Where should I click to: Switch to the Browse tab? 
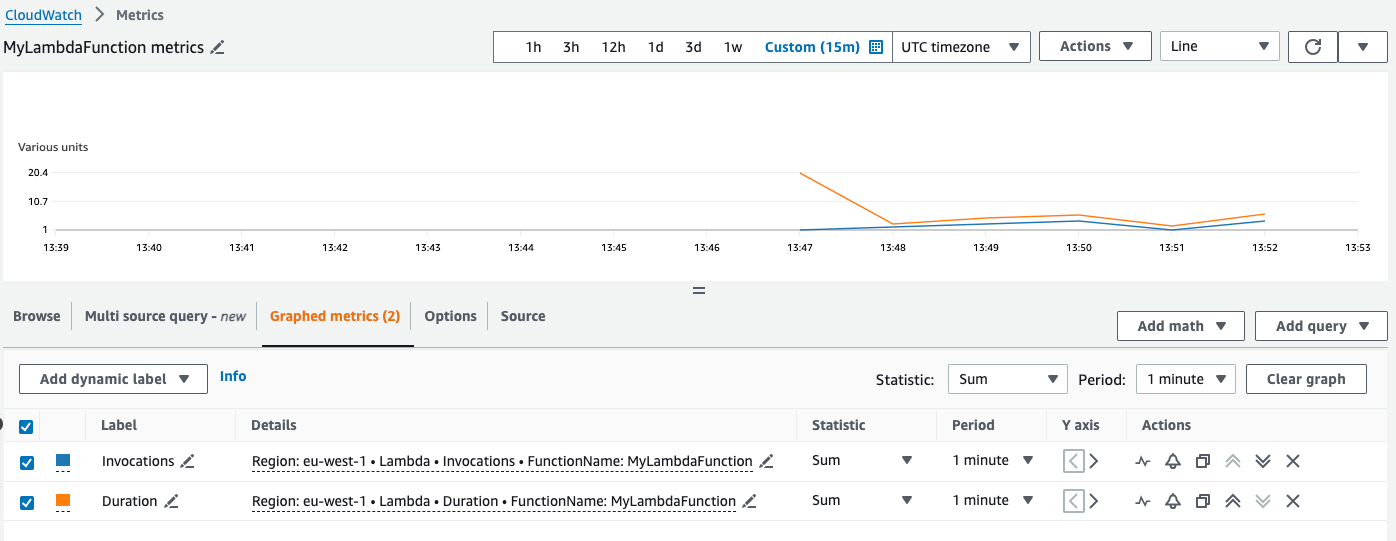pyautogui.click(x=37, y=316)
